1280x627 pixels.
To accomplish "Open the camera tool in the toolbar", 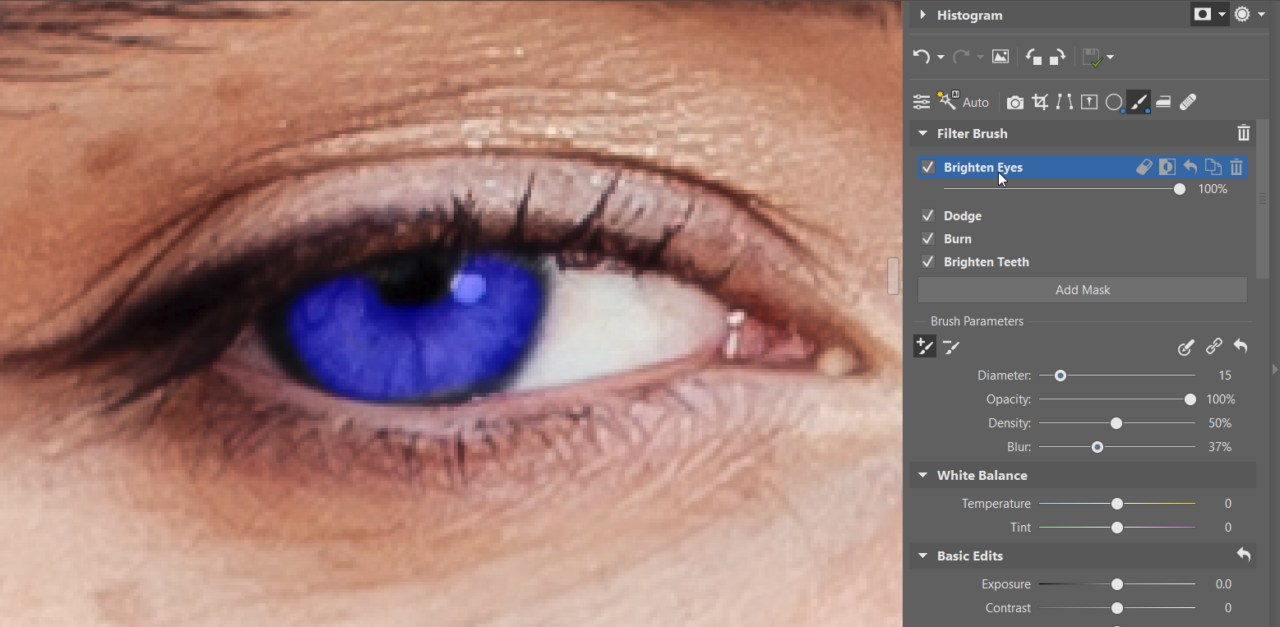I will [1015, 101].
